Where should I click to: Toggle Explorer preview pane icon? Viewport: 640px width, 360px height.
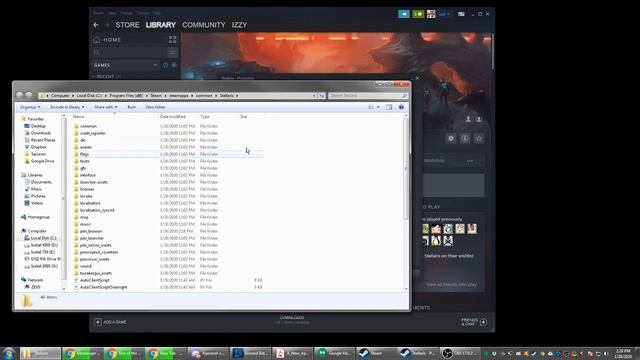(389, 107)
